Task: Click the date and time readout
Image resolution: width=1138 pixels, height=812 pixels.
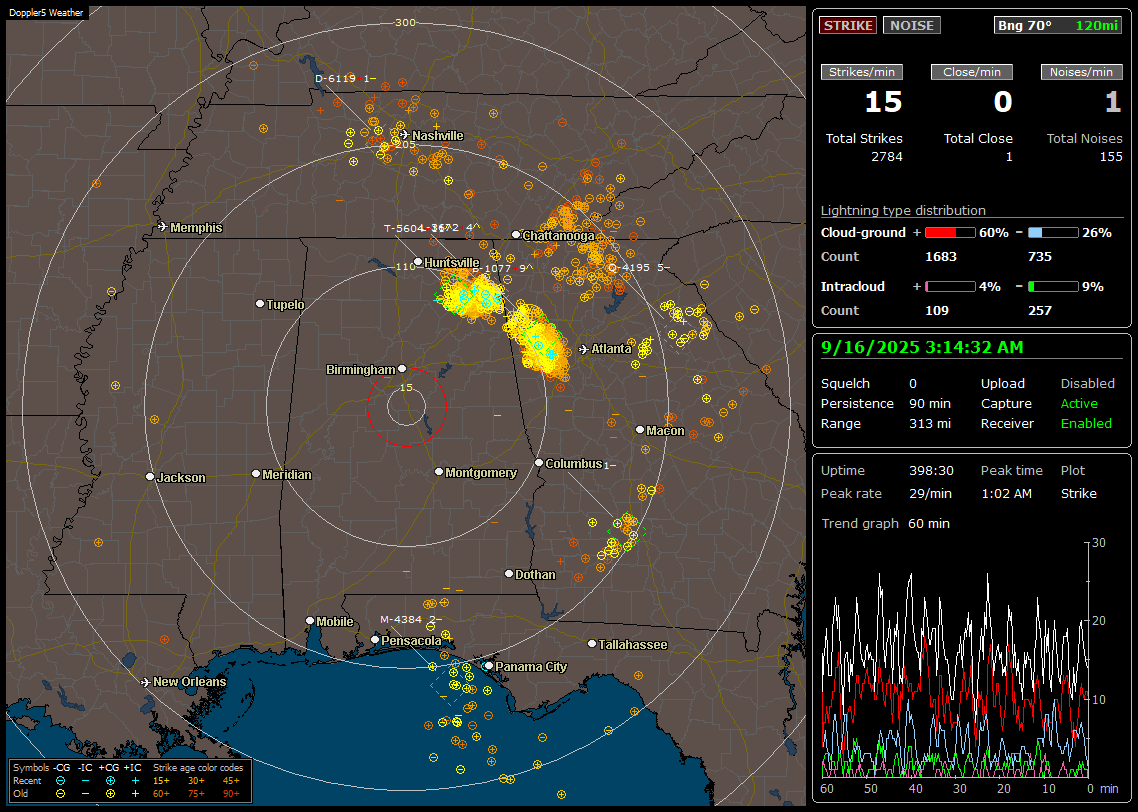Action: pyautogui.click(x=922, y=348)
